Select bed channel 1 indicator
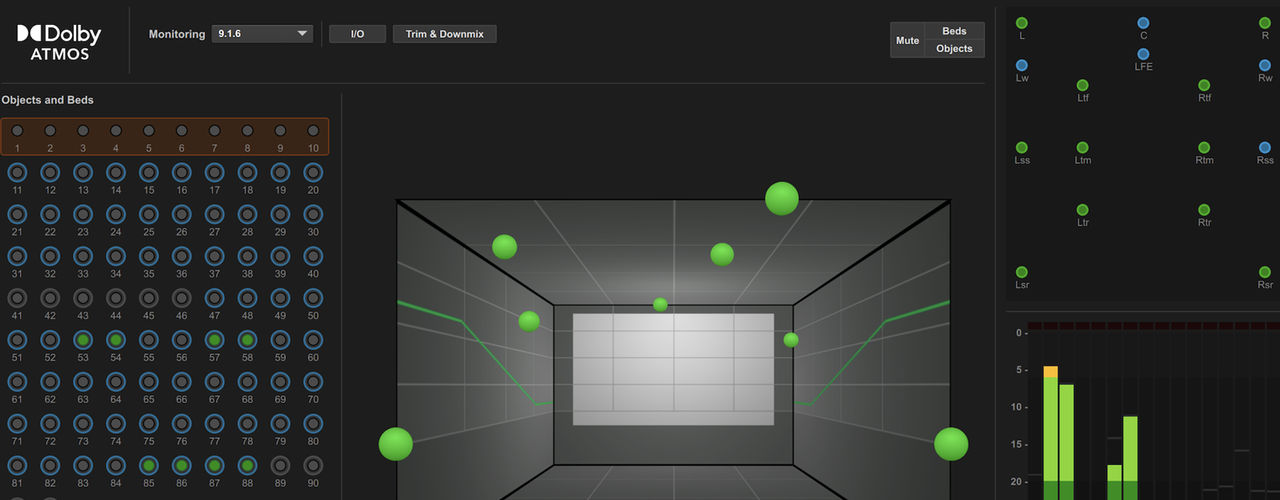 (x=17, y=131)
